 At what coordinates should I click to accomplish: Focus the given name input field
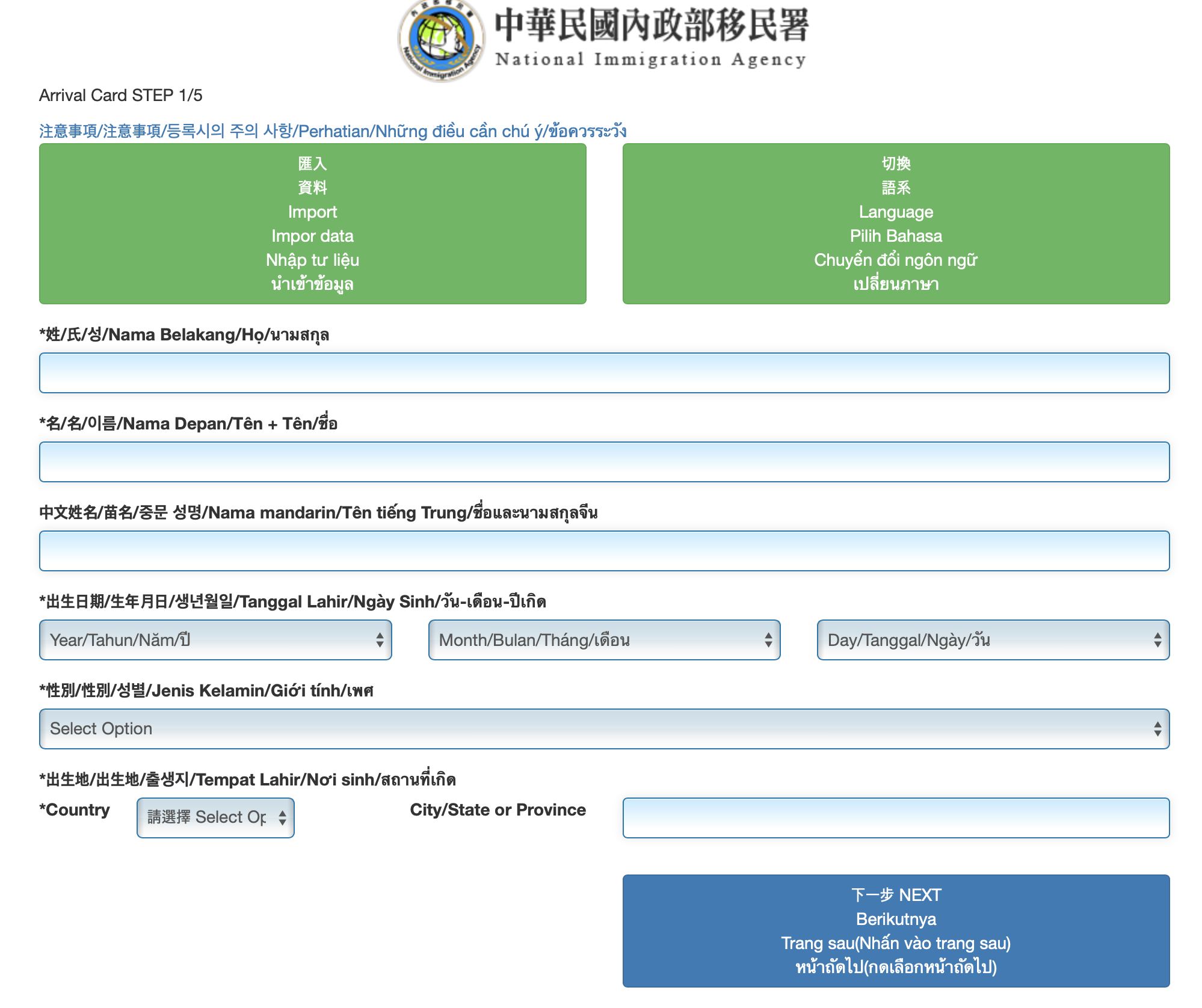604,462
